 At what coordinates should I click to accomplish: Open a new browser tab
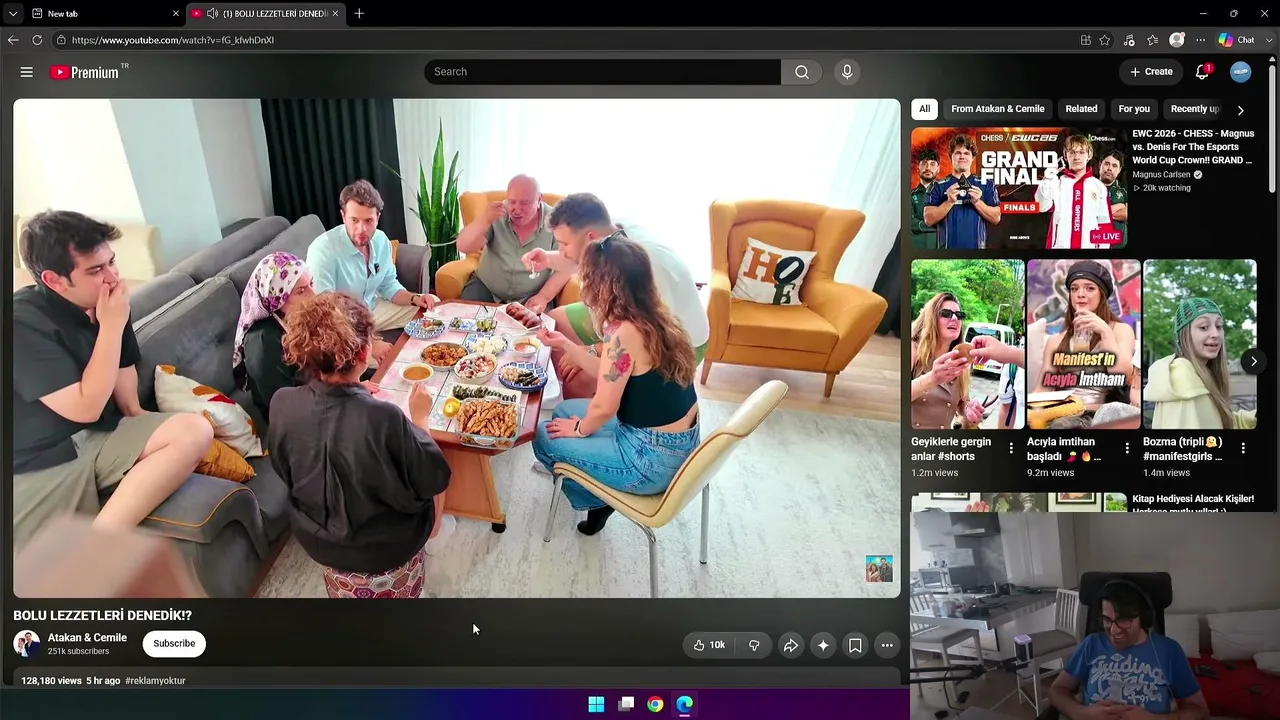(x=359, y=13)
